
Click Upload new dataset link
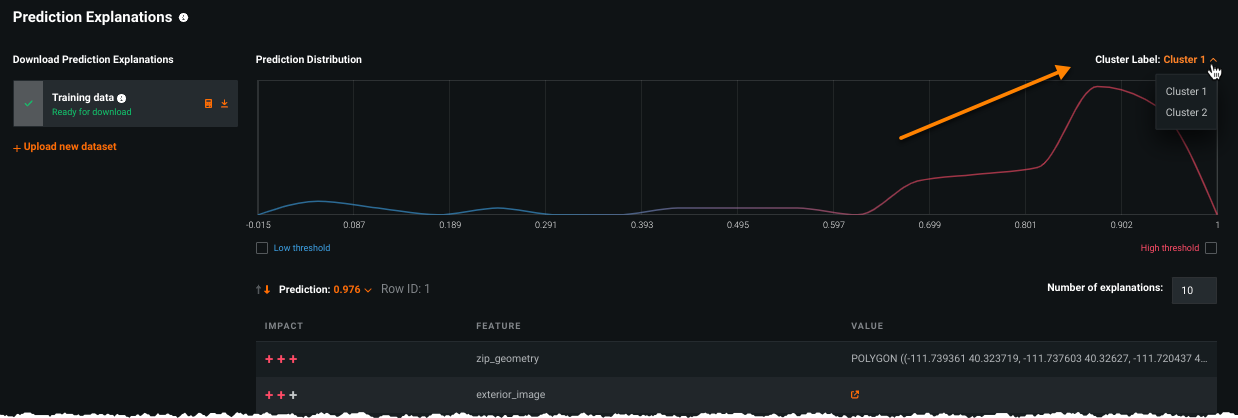[64, 147]
